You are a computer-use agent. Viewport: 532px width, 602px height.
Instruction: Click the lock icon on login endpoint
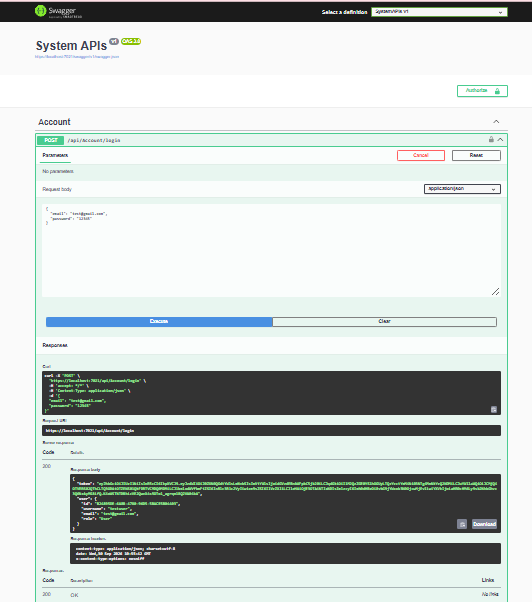pyautogui.click(x=491, y=139)
